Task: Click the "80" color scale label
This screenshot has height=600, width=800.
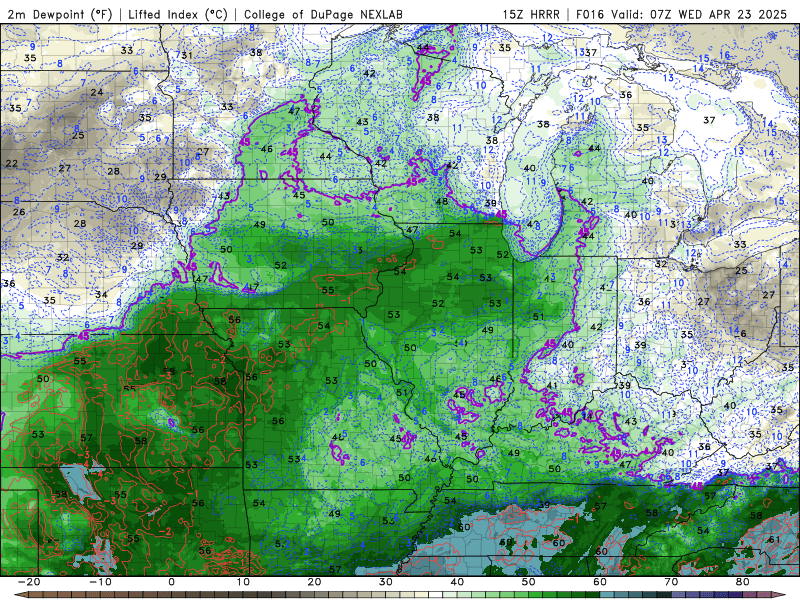Action: tap(743, 582)
